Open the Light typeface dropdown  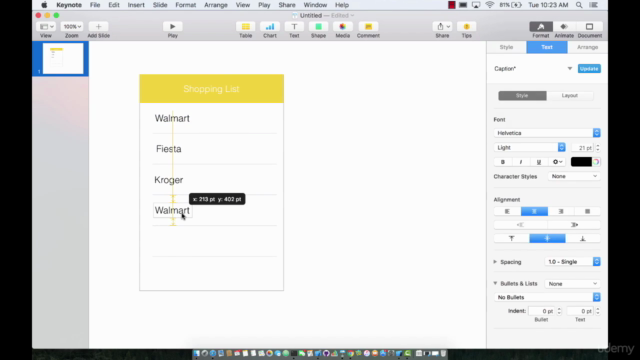(529, 147)
